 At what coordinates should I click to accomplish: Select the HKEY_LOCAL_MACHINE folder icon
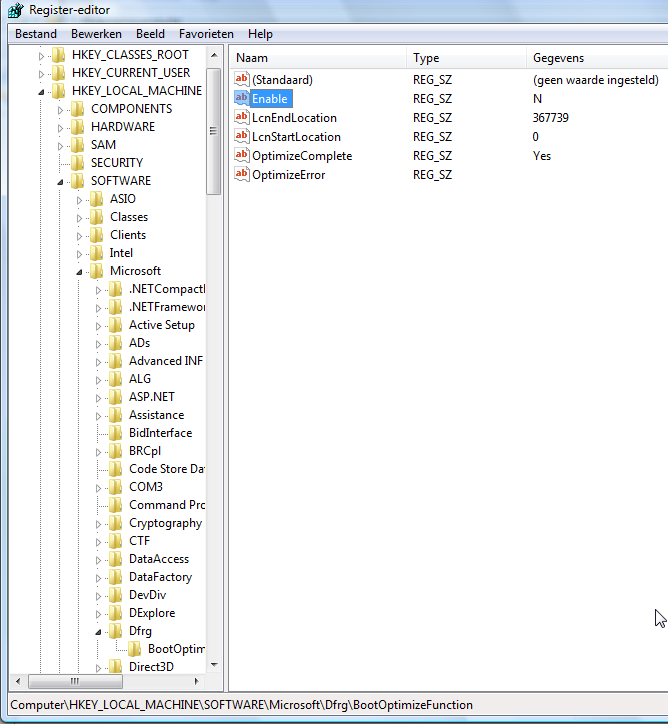59,91
